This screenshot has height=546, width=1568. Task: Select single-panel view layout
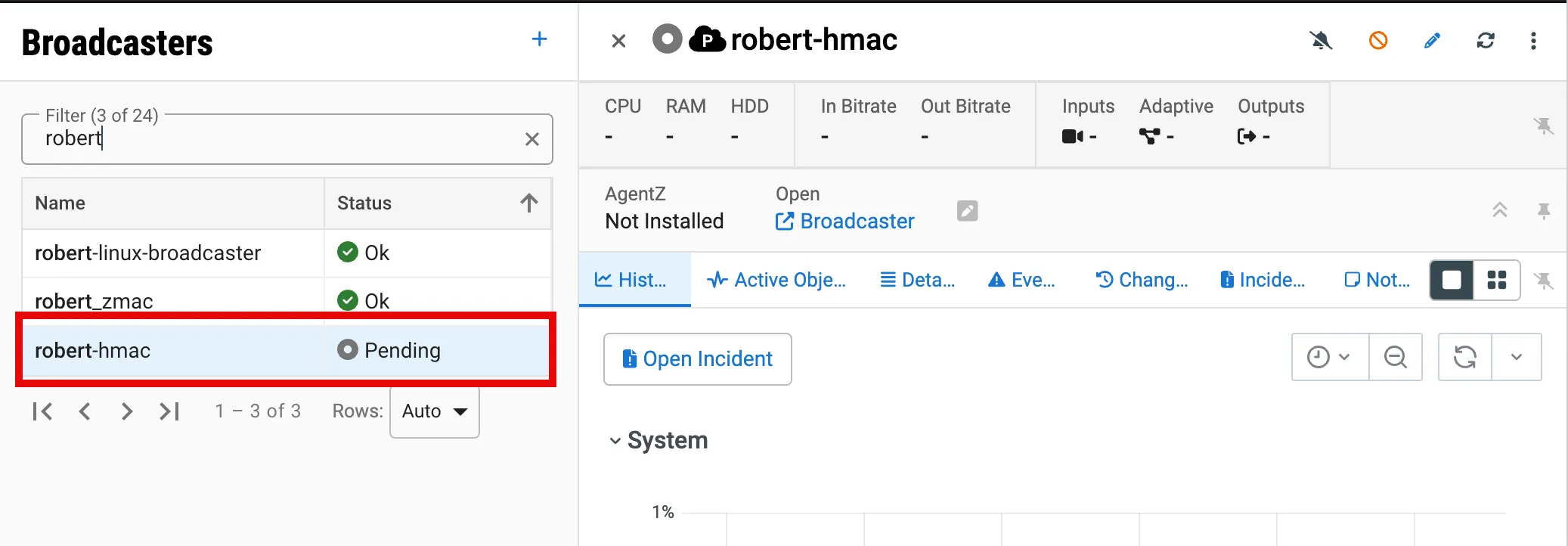1452,281
